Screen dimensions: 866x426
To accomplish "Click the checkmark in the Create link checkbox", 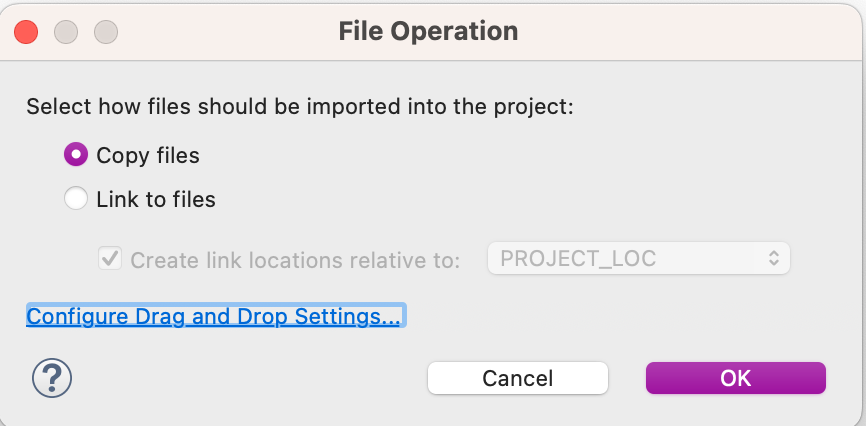I will click(x=110, y=259).
